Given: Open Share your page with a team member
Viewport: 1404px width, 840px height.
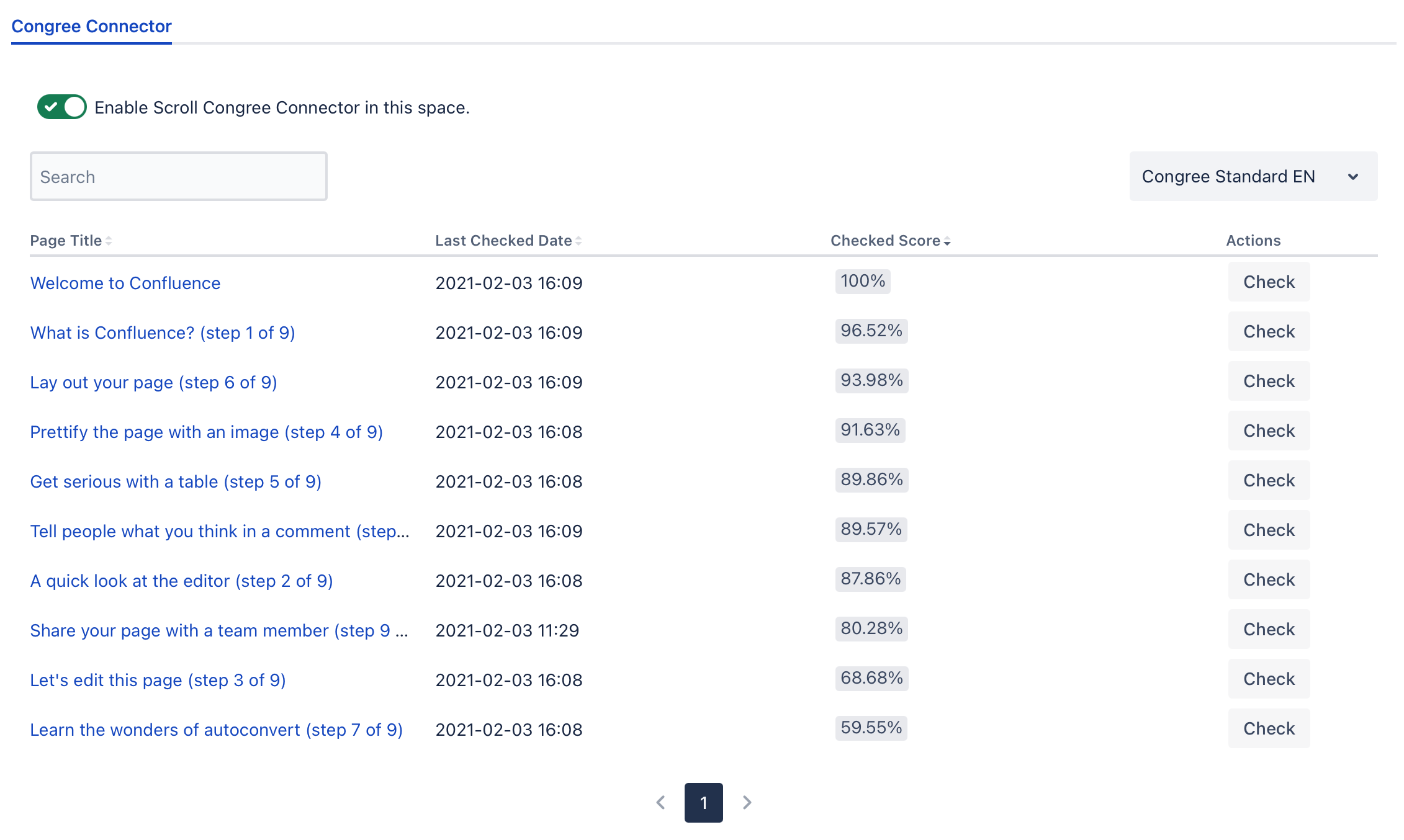Looking at the screenshot, I should tap(219, 630).
